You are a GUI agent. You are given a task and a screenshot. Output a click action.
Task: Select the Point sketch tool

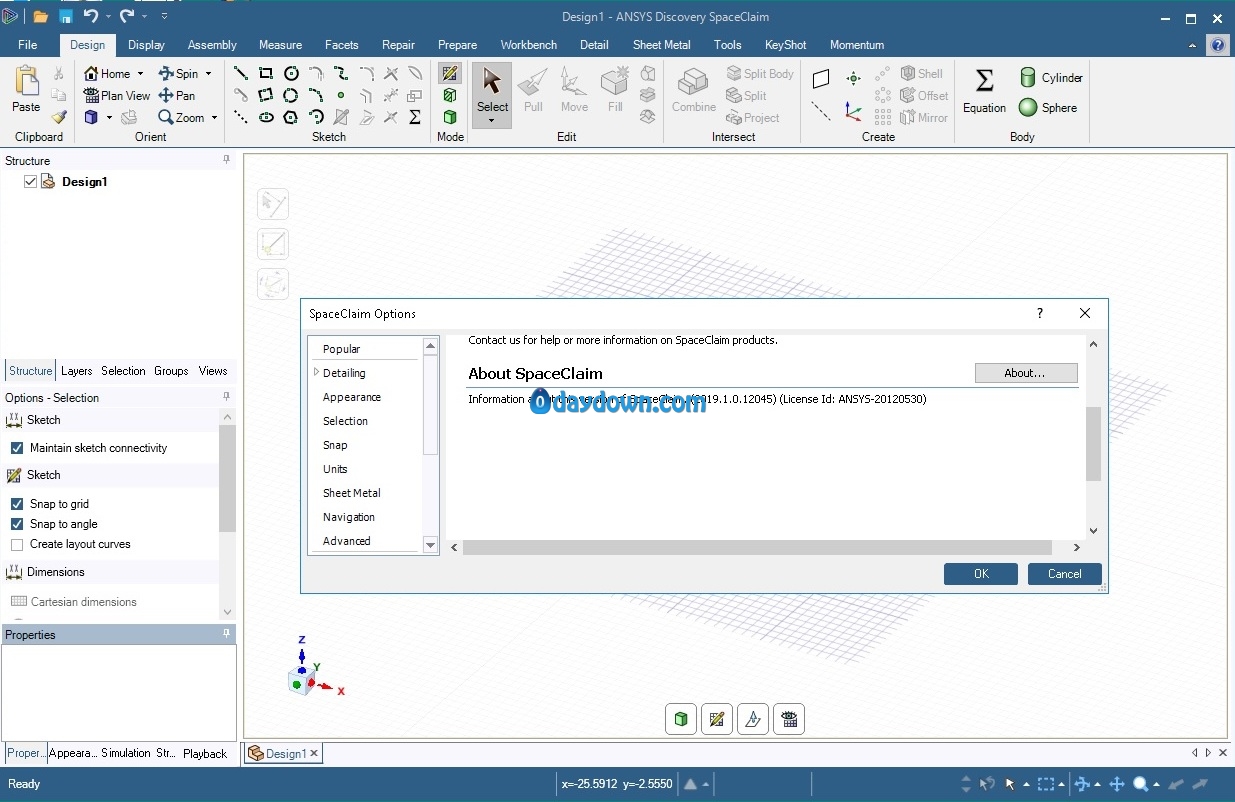click(341, 95)
